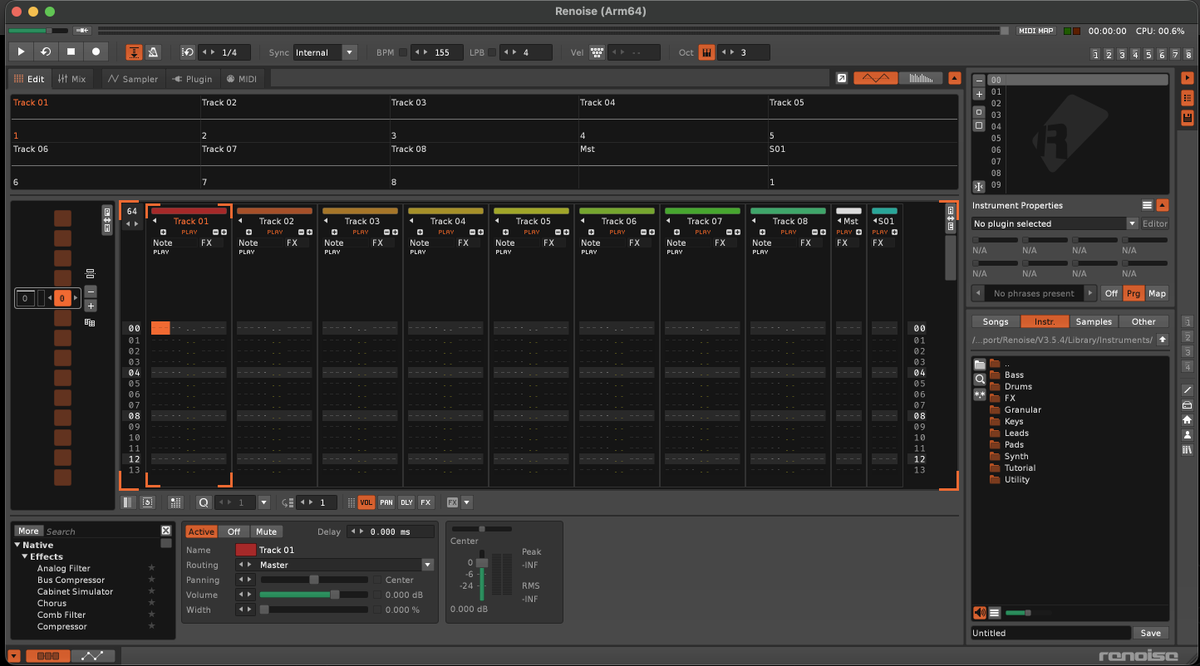Set phrase mode to Prg
This screenshot has width=1200, height=666.
[x=1133, y=293]
